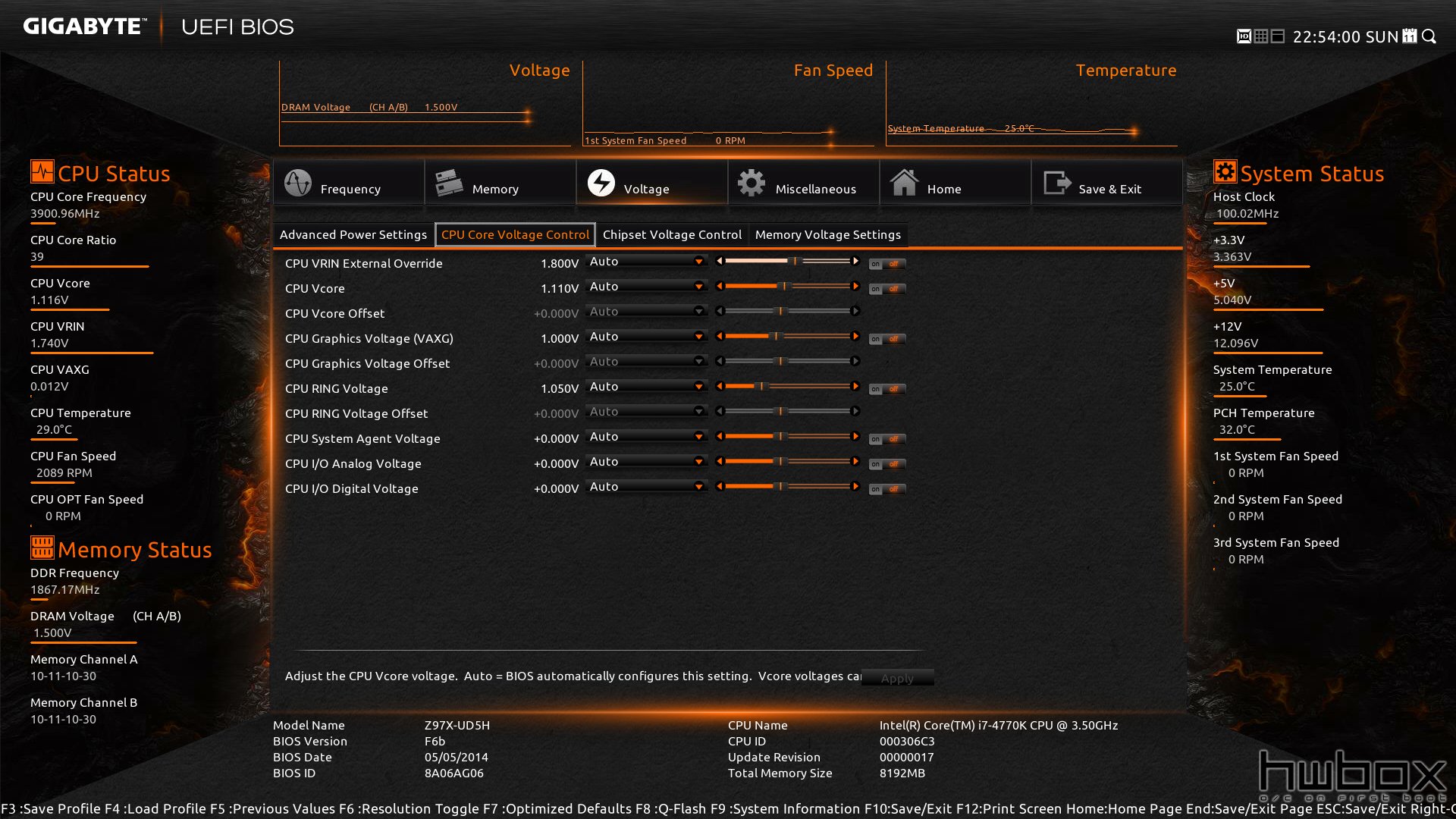Open CPU System Agent Voltage dropdown
This screenshot has height=819, width=1456.
[x=646, y=436]
